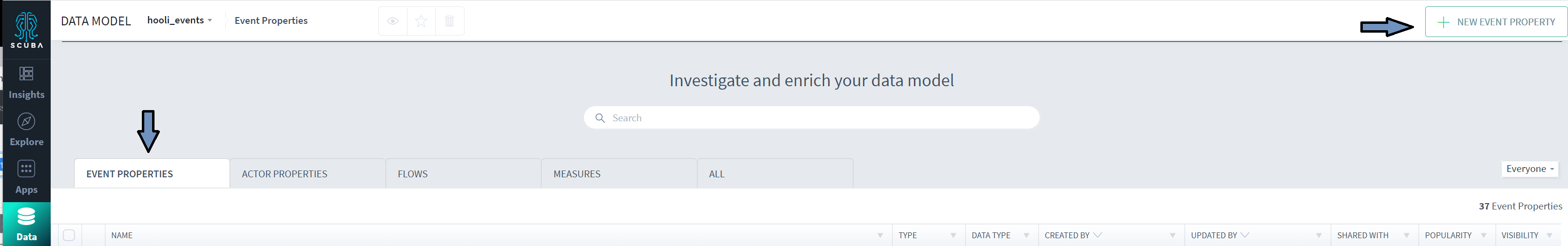
Task: Open the hooli_events table dropdown
Action: tap(179, 20)
